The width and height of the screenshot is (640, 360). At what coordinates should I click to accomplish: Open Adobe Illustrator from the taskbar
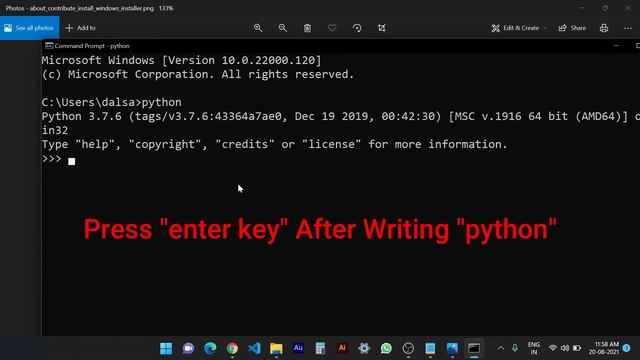tap(342, 348)
